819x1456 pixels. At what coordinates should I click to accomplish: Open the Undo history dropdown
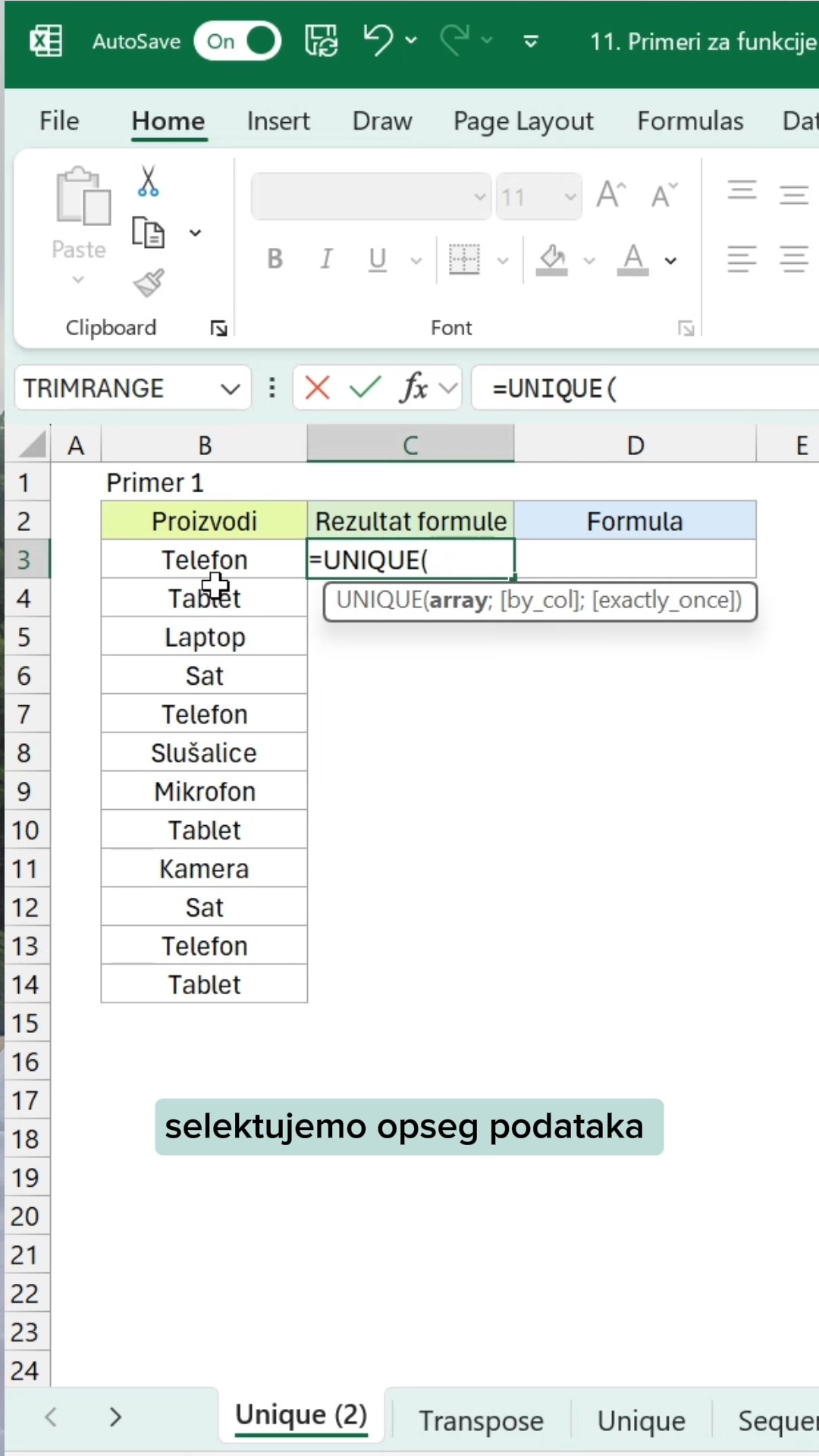pyautogui.click(x=412, y=40)
